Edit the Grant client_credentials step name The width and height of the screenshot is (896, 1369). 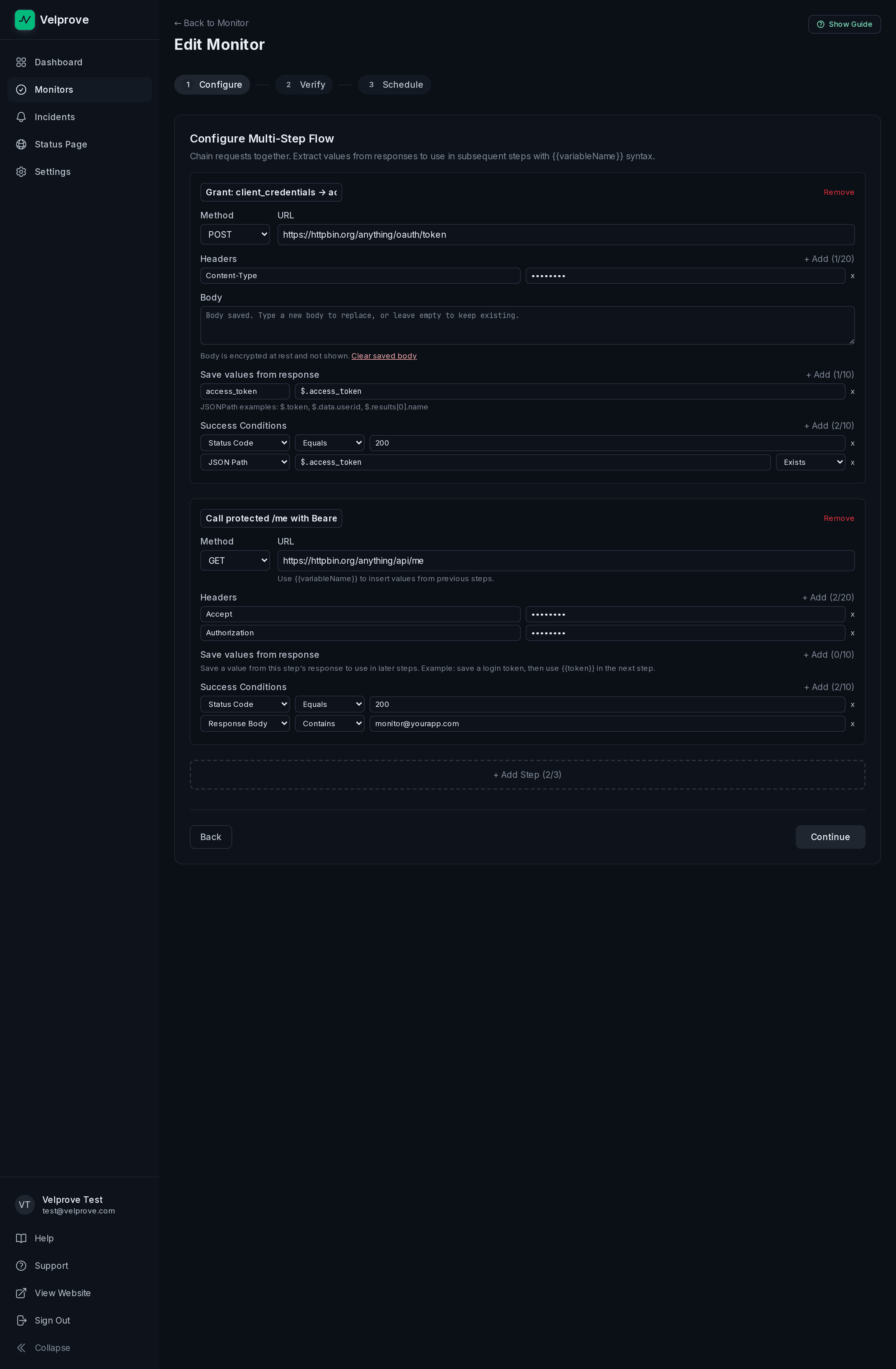271,192
